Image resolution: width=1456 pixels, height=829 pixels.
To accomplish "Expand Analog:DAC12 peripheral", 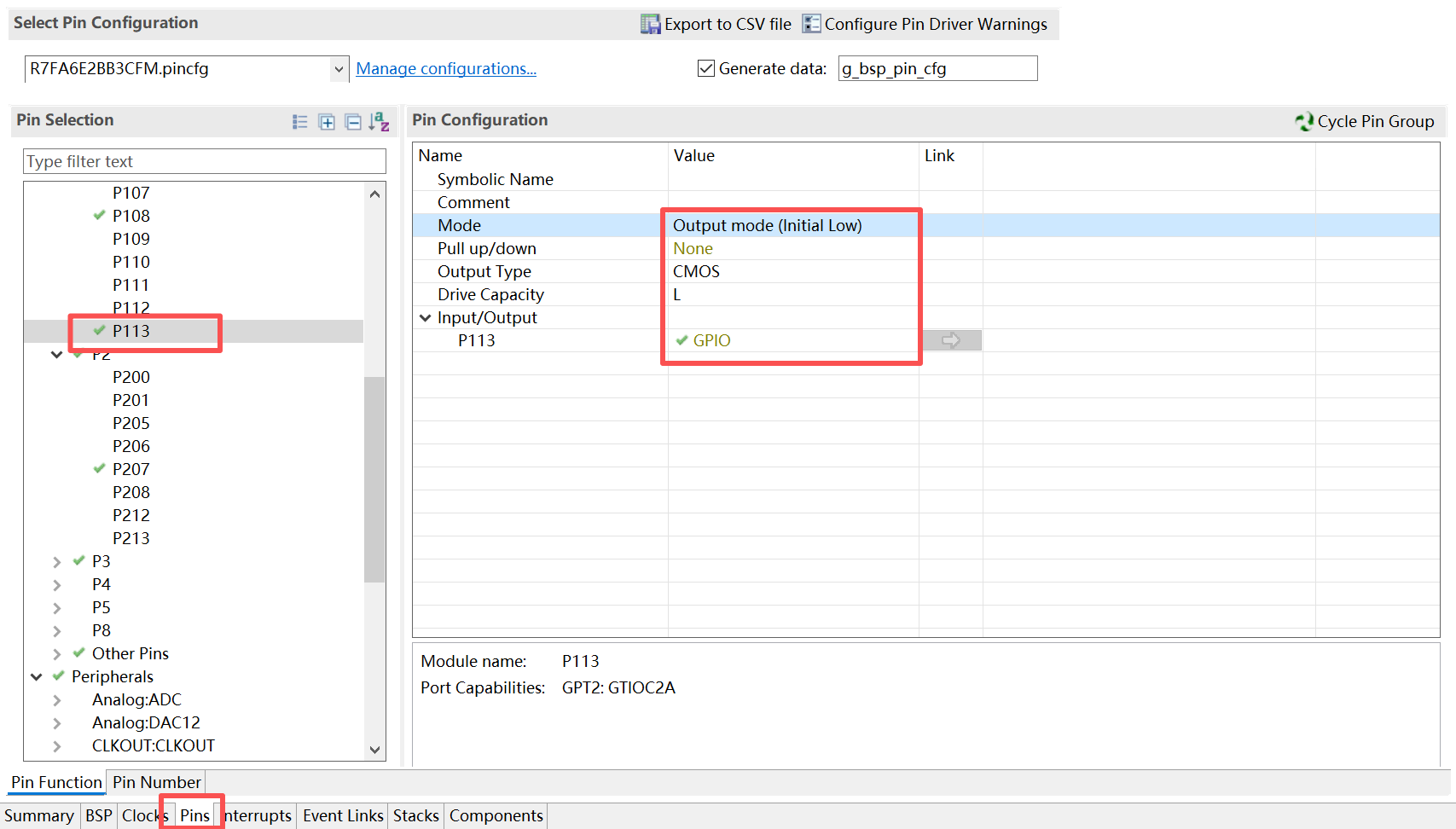I will 56,723.
